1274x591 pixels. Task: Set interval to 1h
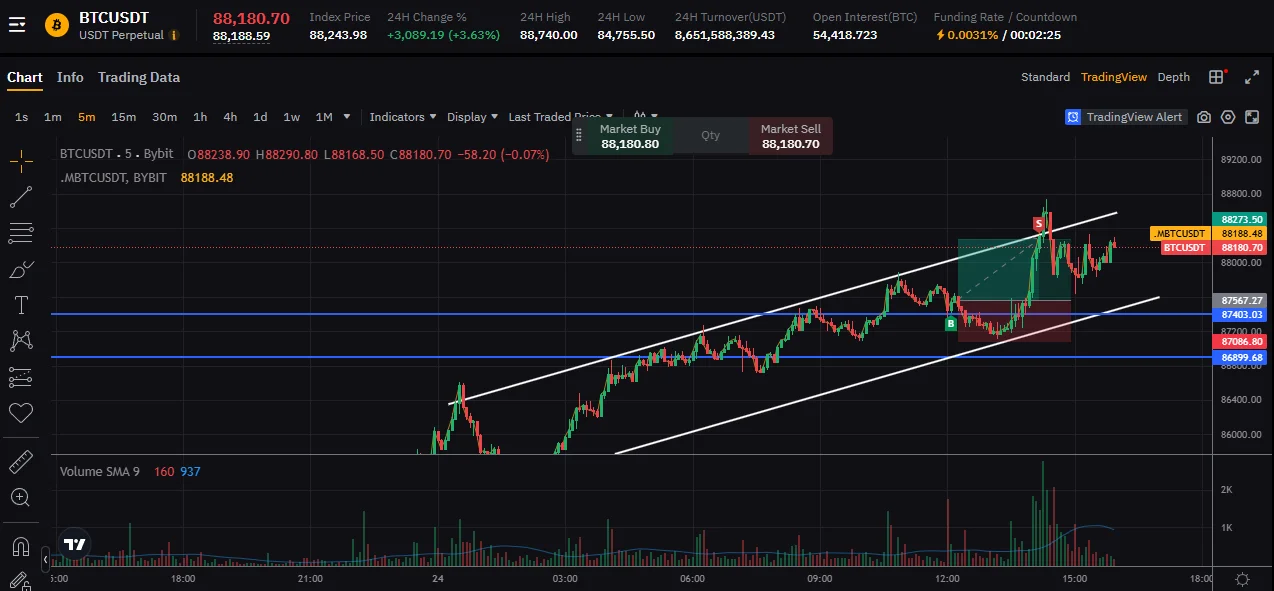200,117
